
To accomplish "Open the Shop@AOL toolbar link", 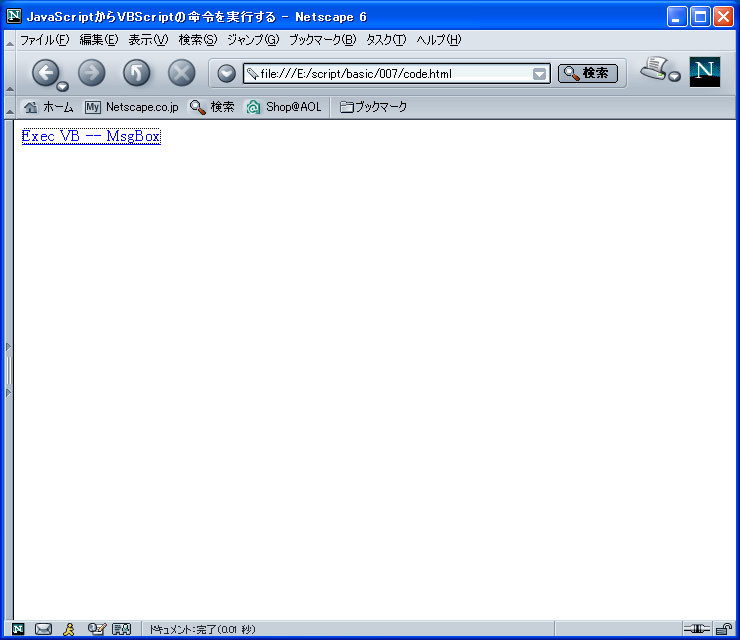I will pyautogui.click(x=284, y=107).
